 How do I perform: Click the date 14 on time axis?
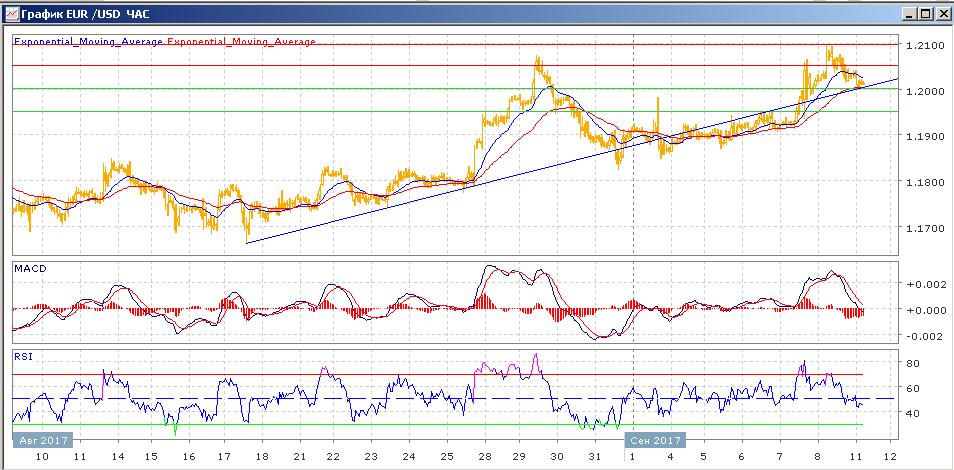(x=118, y=457)
